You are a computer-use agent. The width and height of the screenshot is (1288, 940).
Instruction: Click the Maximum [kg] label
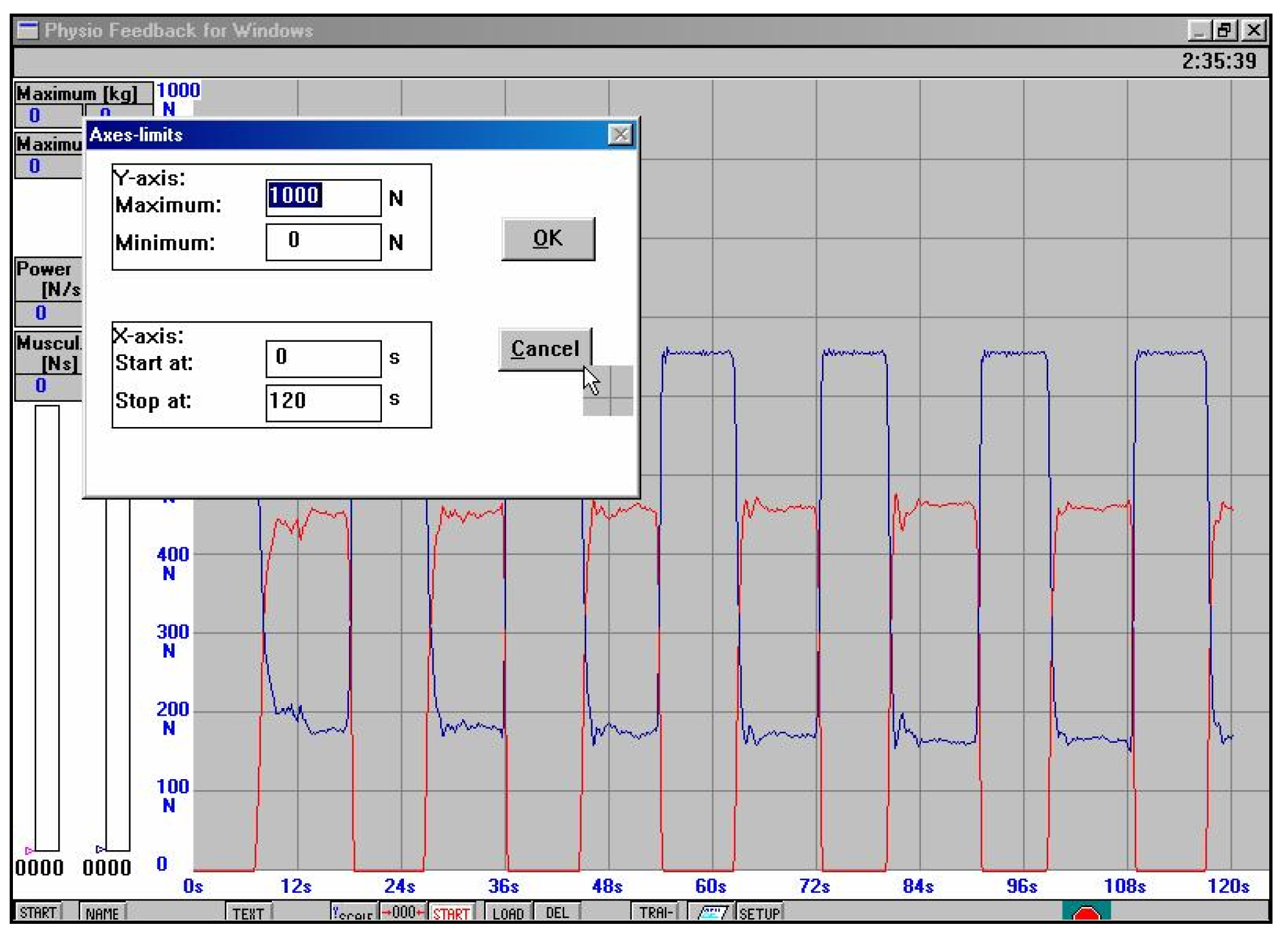click(77, 94)
